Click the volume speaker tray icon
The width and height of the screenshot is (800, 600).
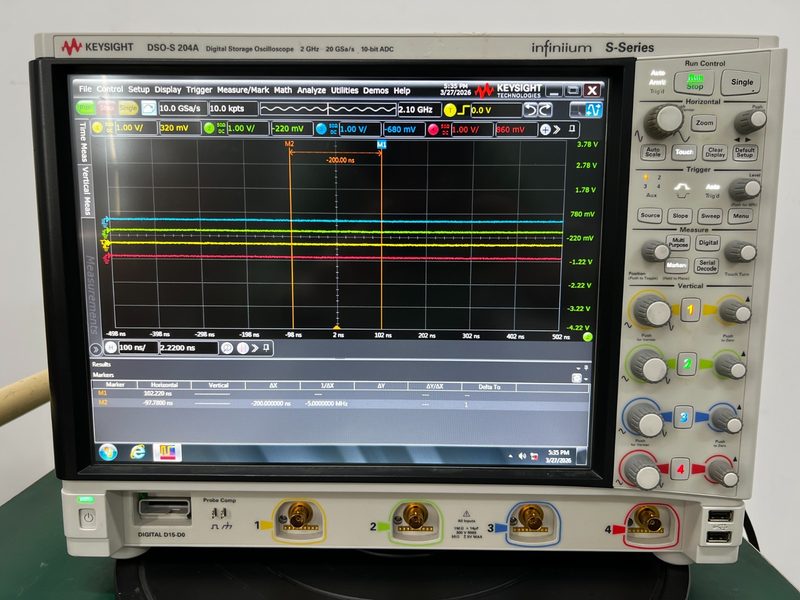[522, 456]
